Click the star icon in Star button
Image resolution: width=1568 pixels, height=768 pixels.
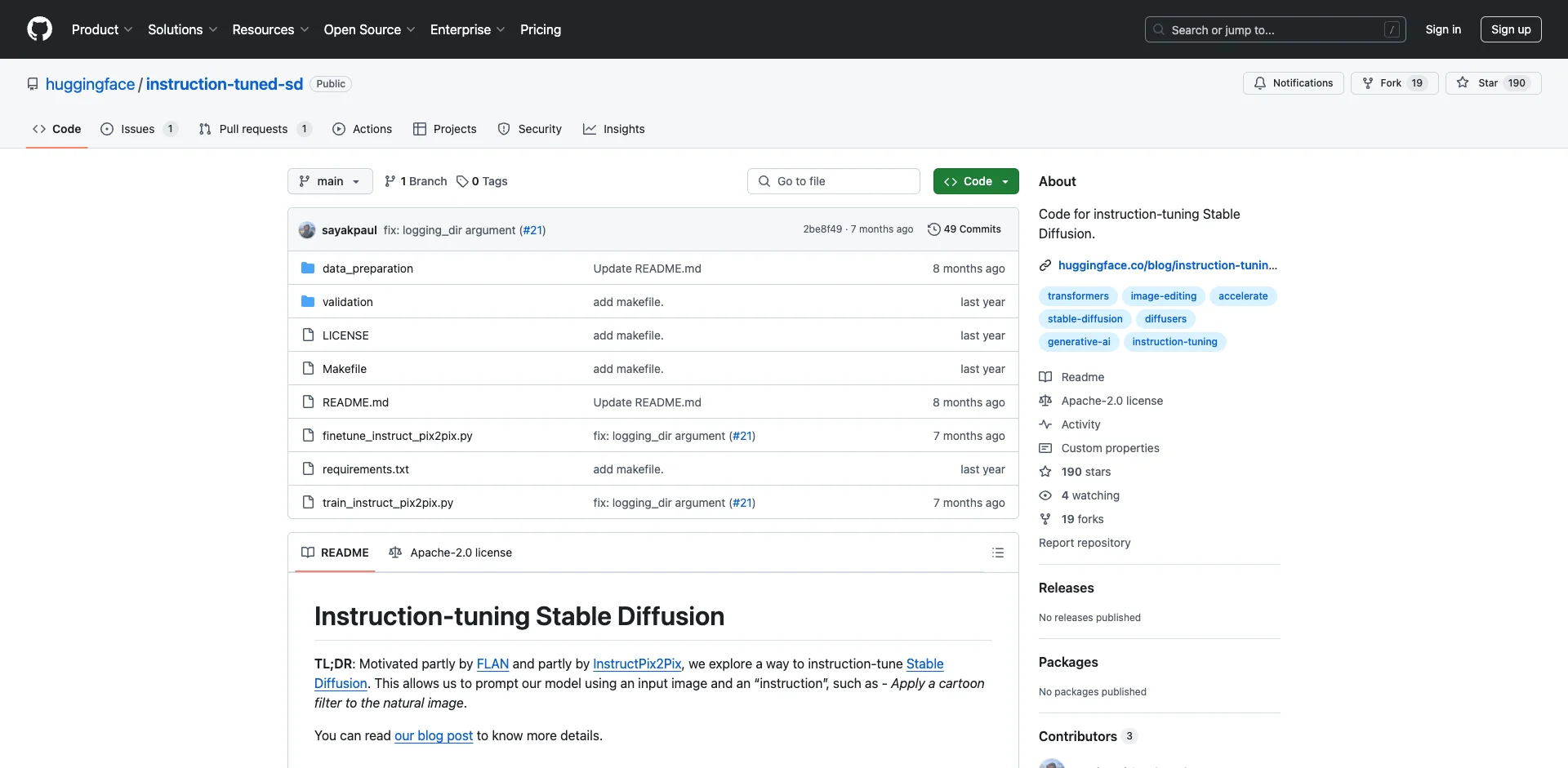pyautogui.click(x=1463, y=83)
